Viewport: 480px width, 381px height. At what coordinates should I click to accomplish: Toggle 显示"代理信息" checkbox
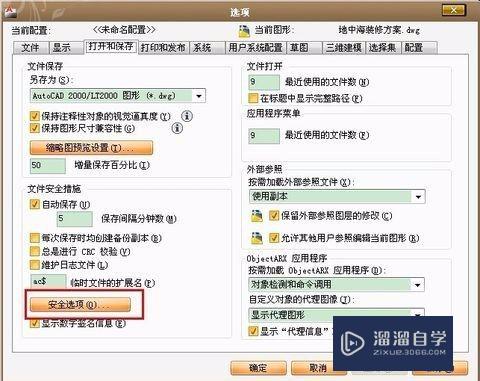click(x=253, y=331)
